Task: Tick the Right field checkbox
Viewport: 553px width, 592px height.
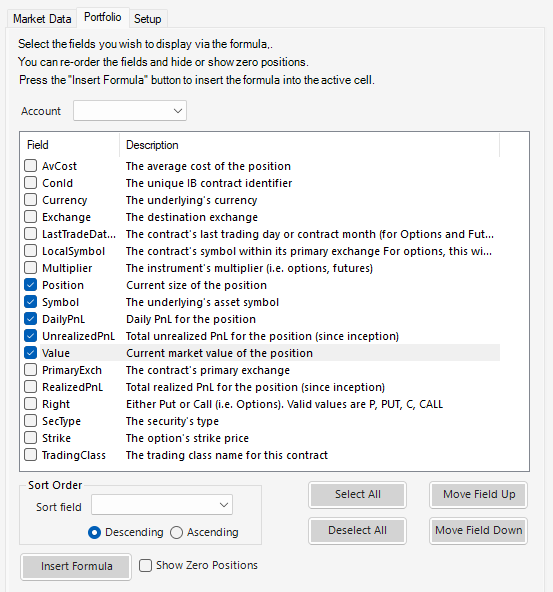Action: (31, 403)
